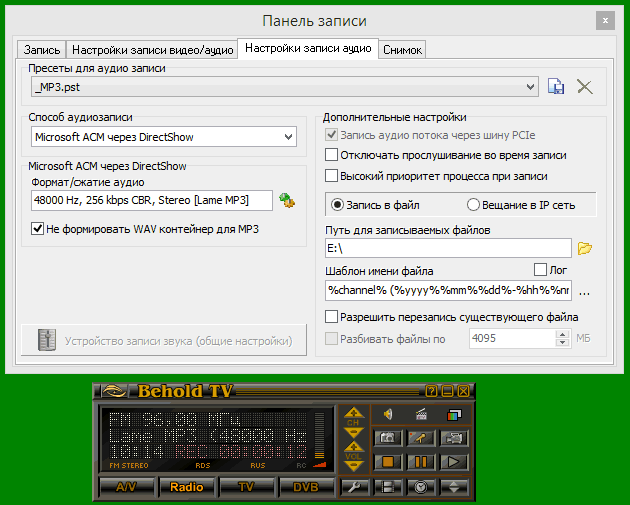630x505 pixels.
Task: Open Behold TV help question button
Action: (x=431, y=391)
